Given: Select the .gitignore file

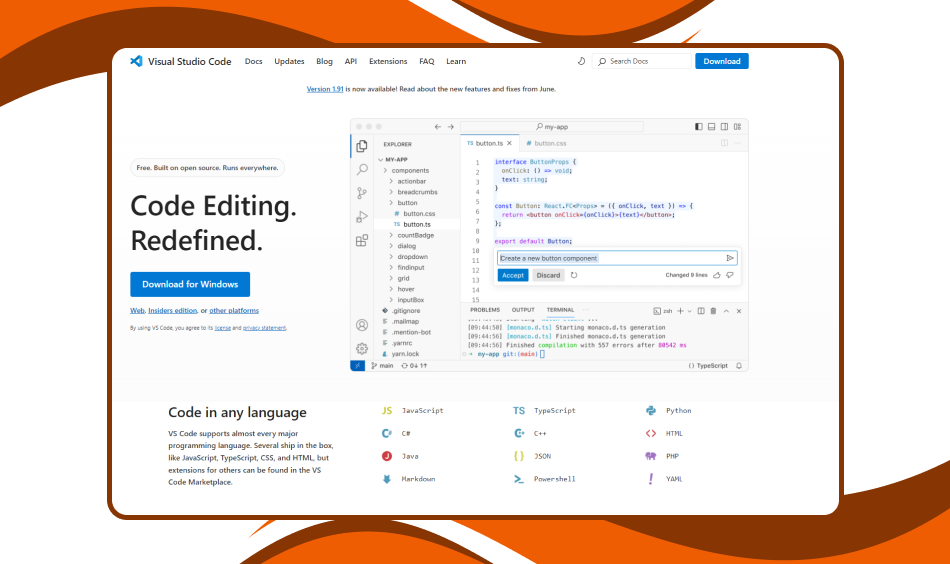Looking at the screenshot, I should (401, 311).
